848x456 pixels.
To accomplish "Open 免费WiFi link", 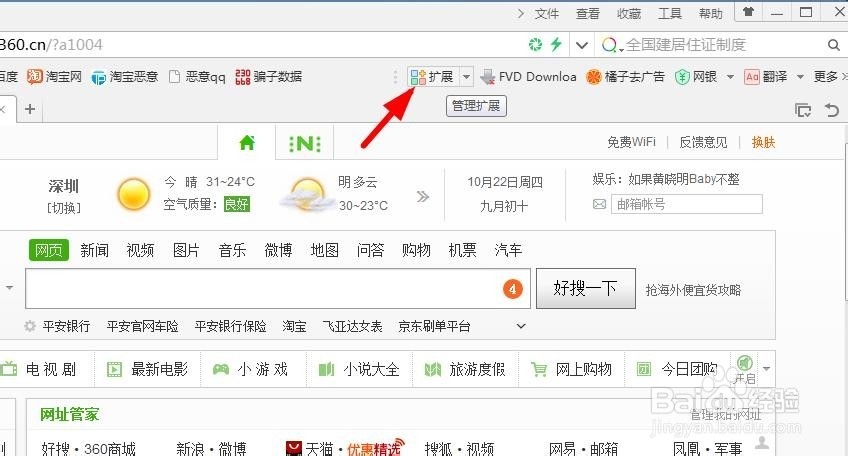I will point(631,142).
